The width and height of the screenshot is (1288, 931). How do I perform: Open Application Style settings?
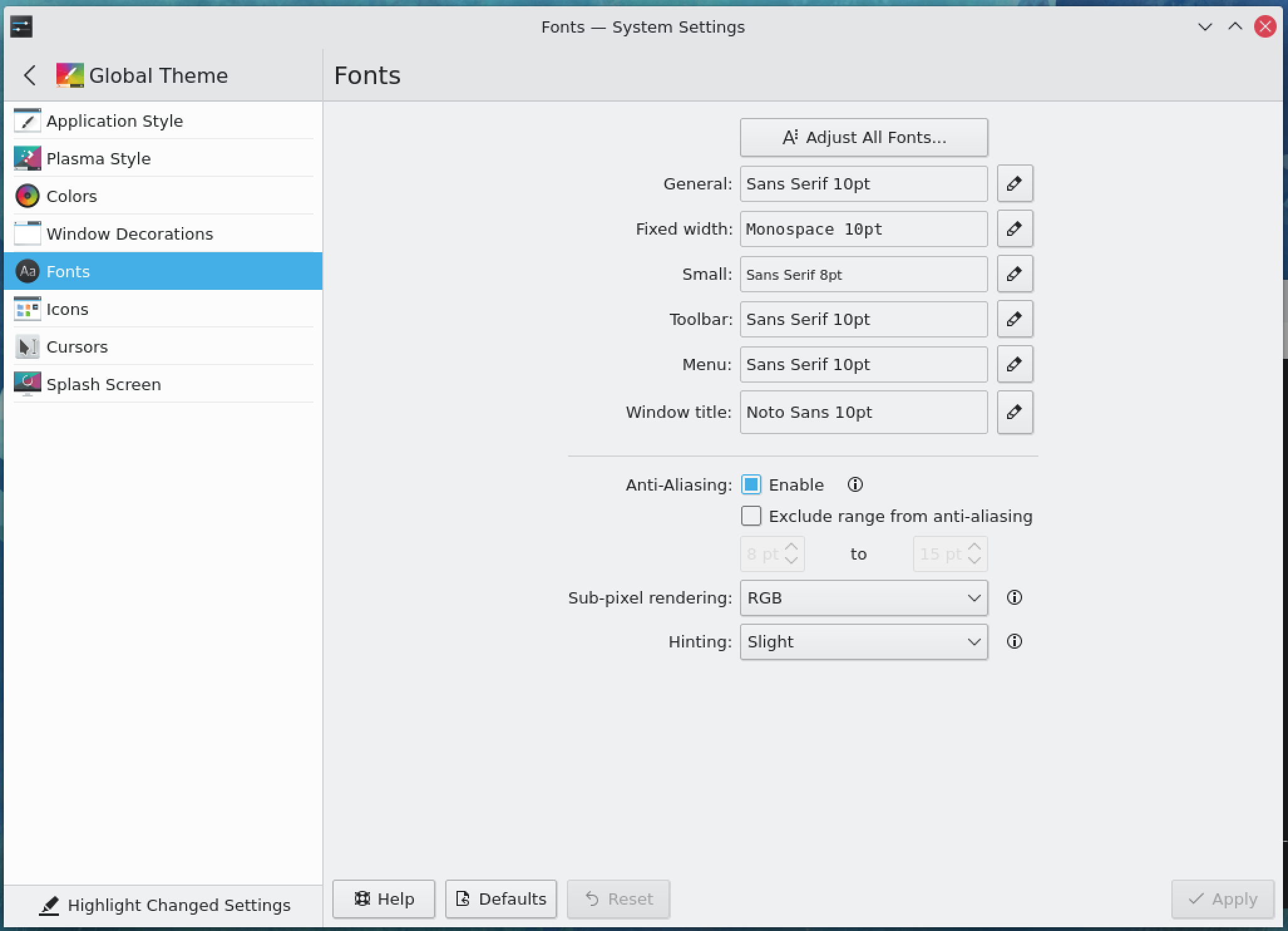163,121
